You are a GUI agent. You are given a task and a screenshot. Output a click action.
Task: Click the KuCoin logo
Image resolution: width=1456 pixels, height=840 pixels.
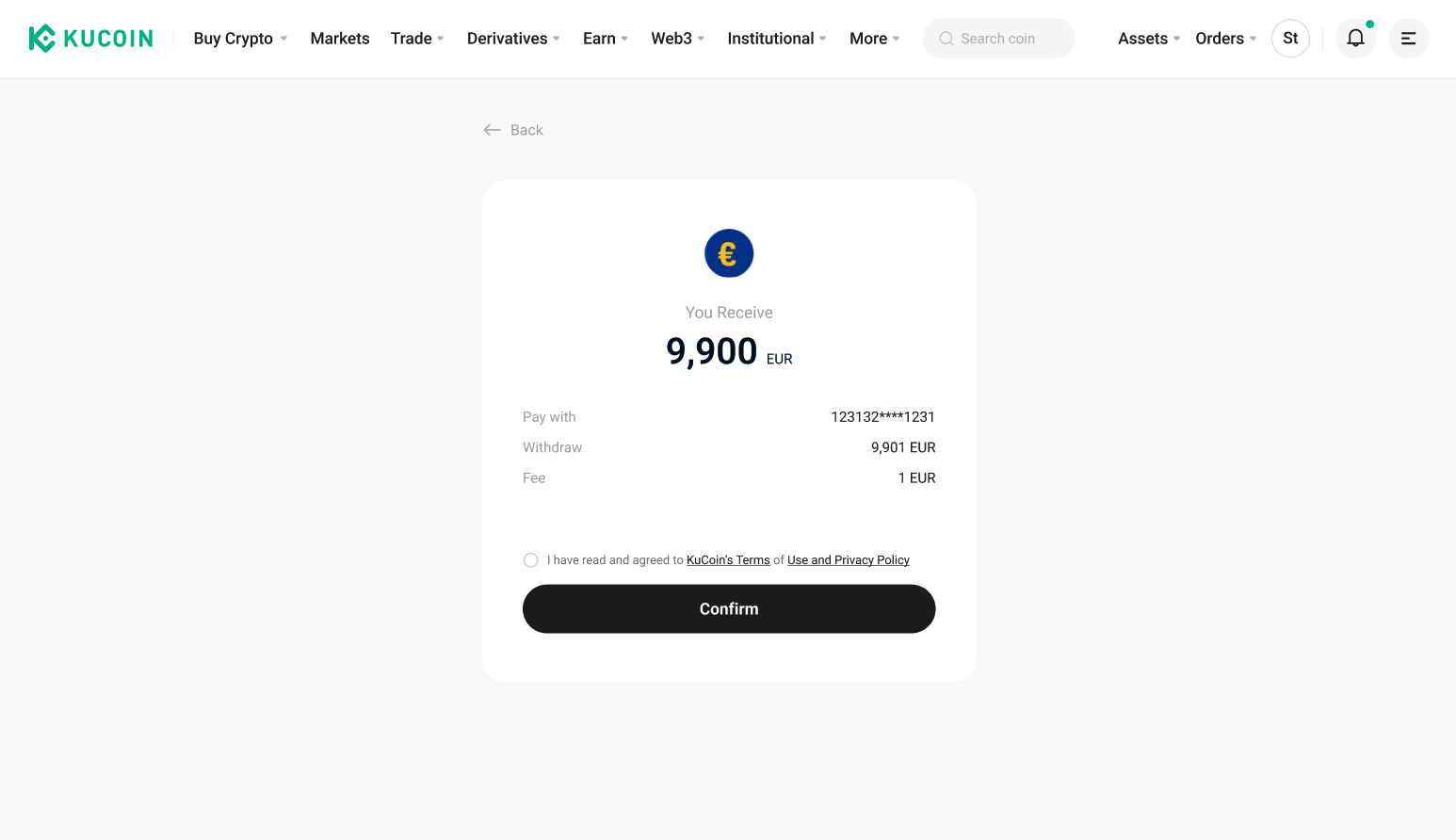coord(90,39)
